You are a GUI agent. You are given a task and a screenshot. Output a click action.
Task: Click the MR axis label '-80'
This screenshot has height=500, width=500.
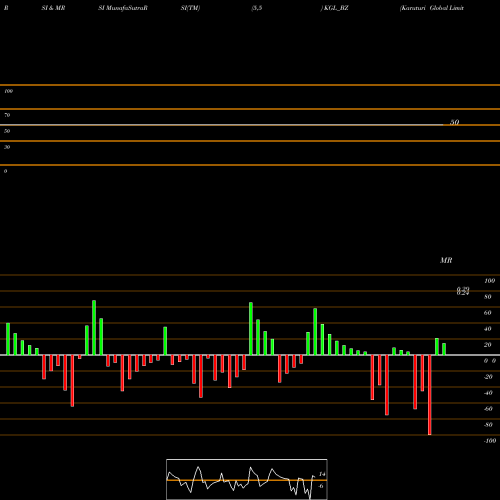coord(488,425)
